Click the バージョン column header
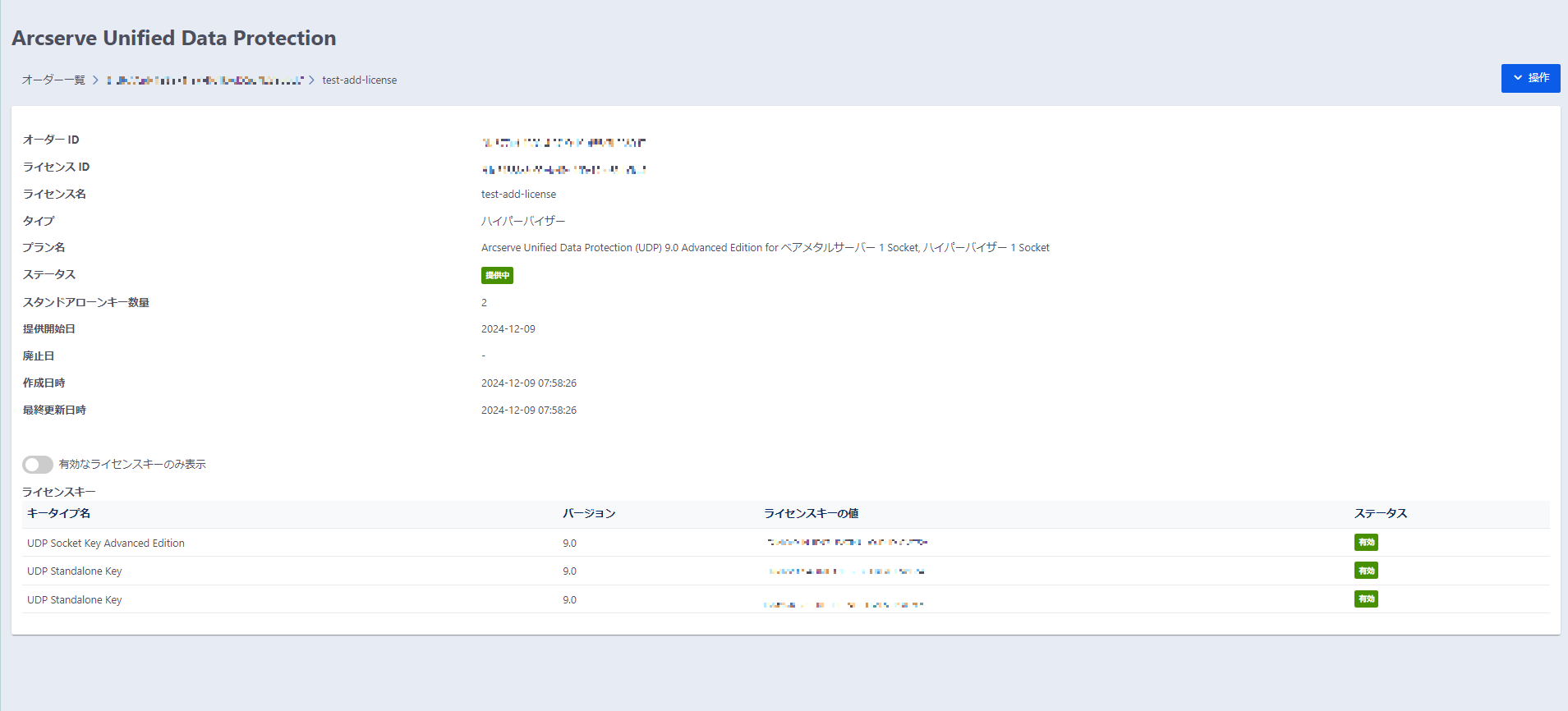Screen dimensions: 1568x711 (x=589, y=513)
